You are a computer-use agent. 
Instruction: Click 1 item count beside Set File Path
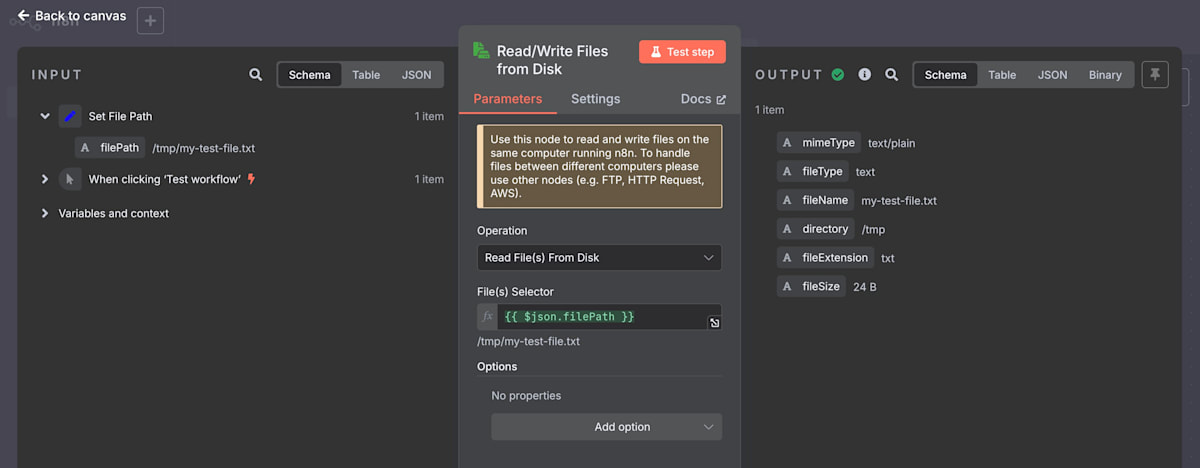point(429,116)
